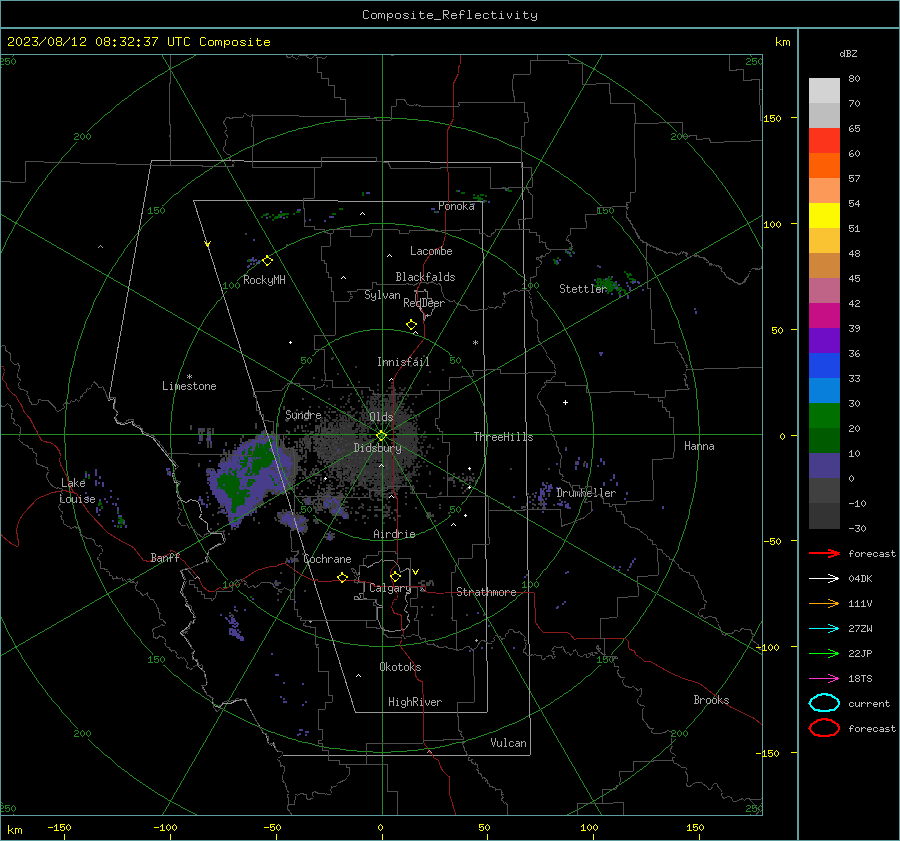
Task: Click the Sylvan label on the map
Action: coord(382,295)
